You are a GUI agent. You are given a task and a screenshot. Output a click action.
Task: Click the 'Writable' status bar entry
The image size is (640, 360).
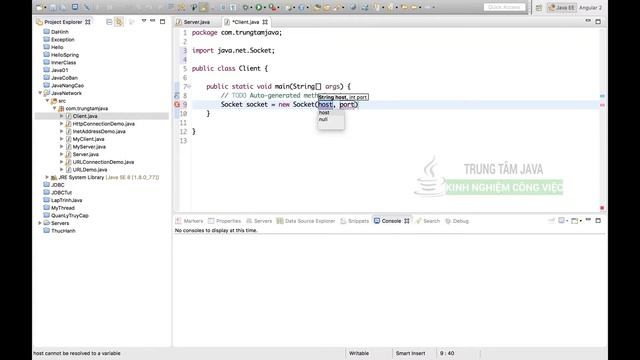[359, 353]
